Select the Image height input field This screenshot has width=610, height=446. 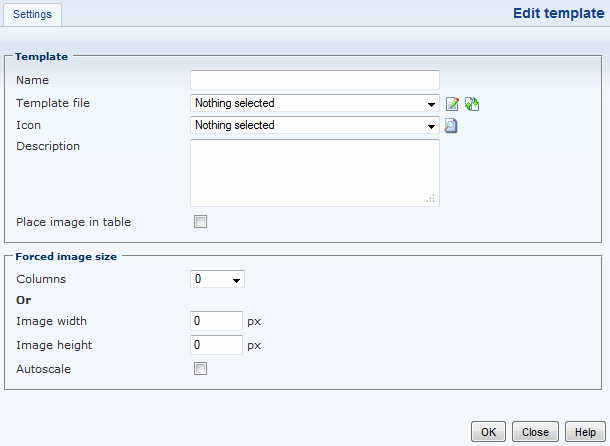pyautogui.click(x=216, y=345)
